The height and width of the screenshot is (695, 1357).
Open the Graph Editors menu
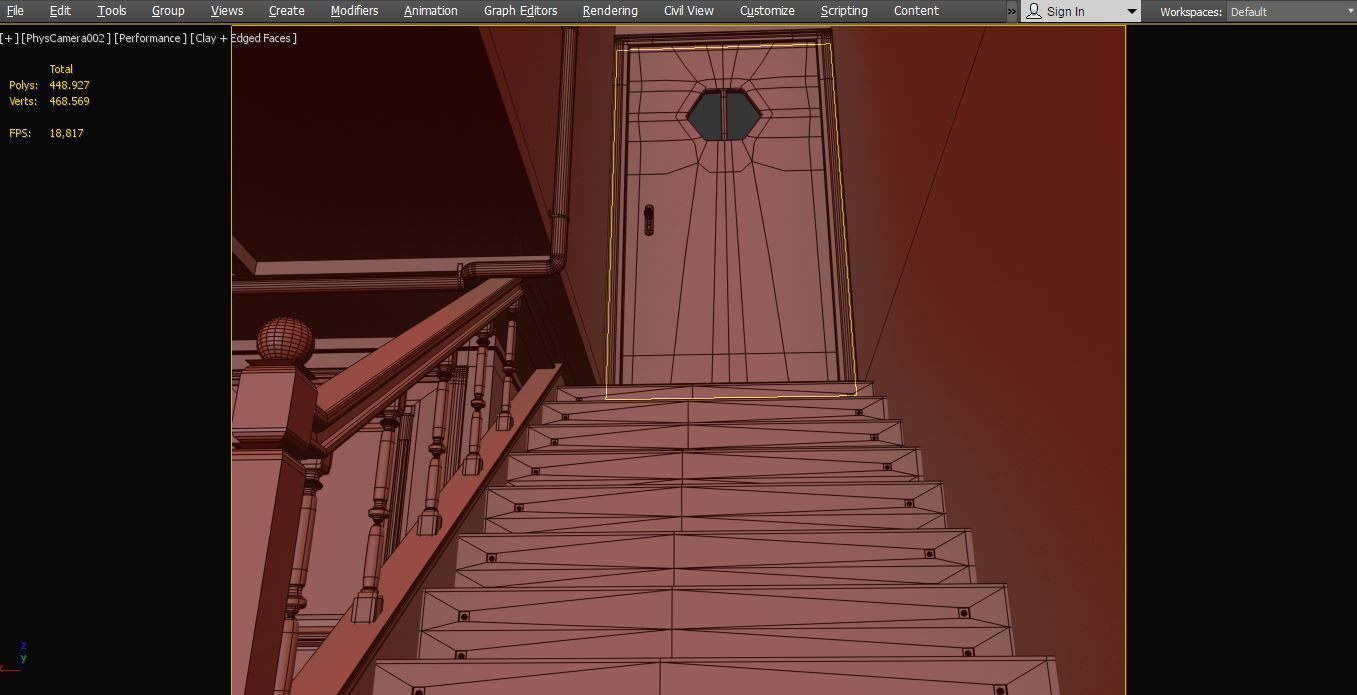[x=520, y=11]
